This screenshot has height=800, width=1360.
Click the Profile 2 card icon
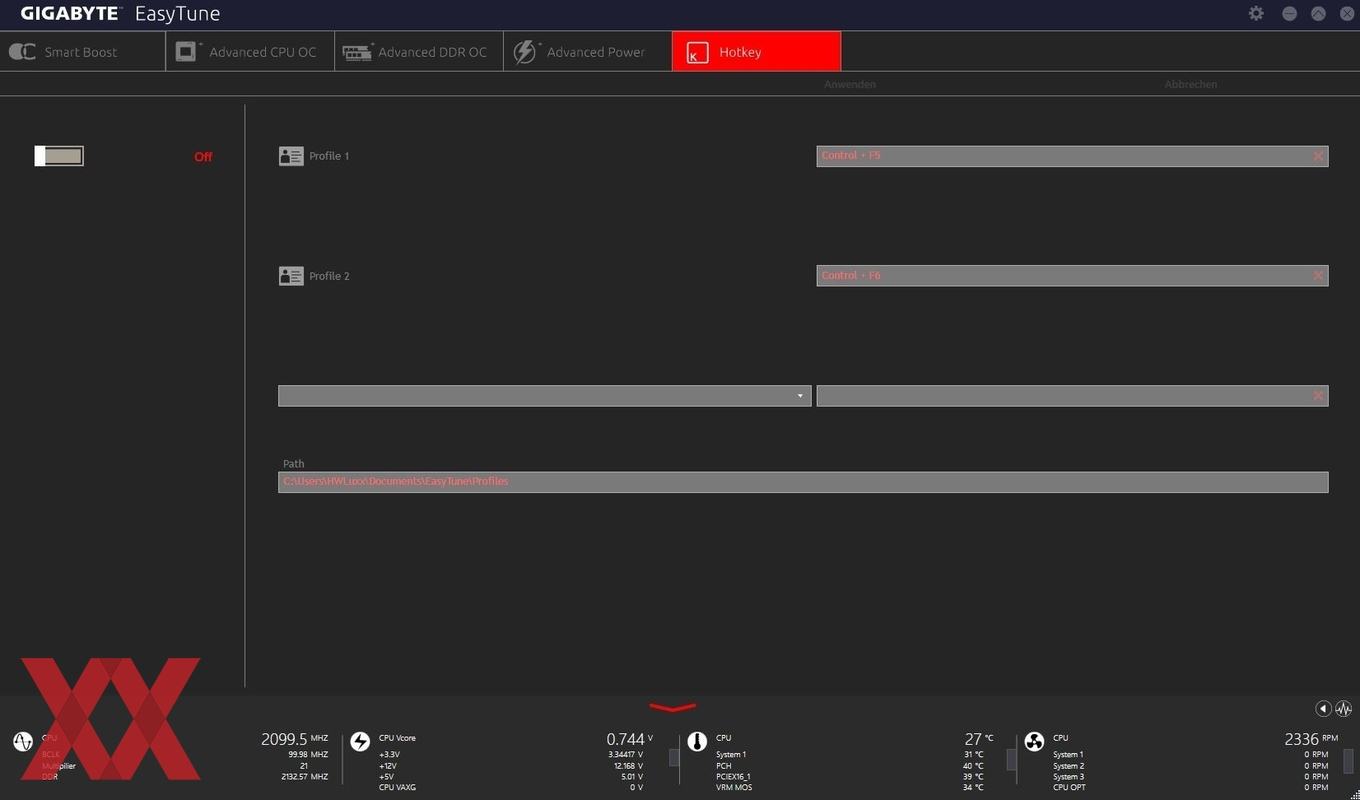pyautogui.click(x=291, y=276)
